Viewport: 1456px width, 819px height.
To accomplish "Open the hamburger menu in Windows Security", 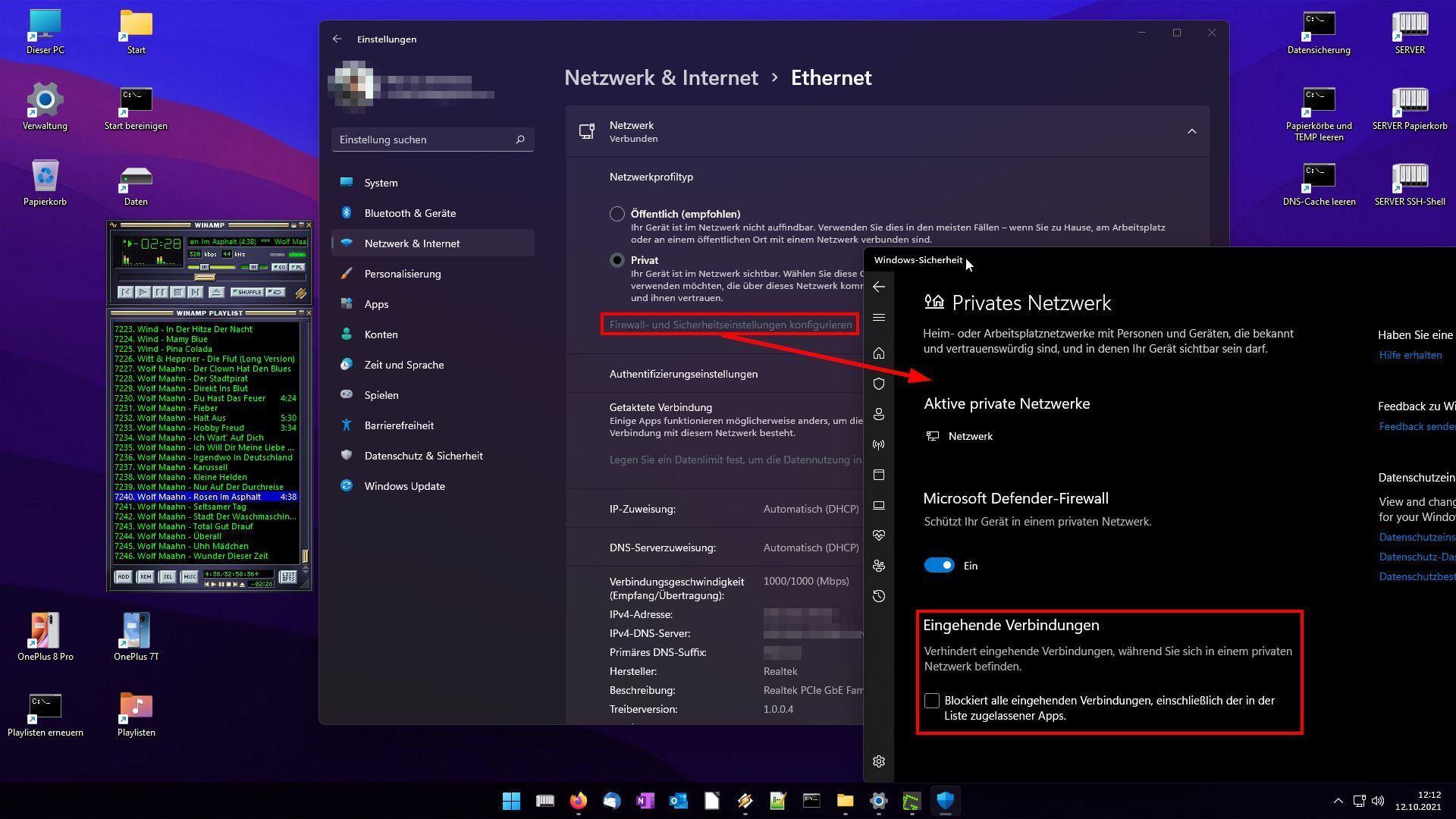I will click(879, 318).
